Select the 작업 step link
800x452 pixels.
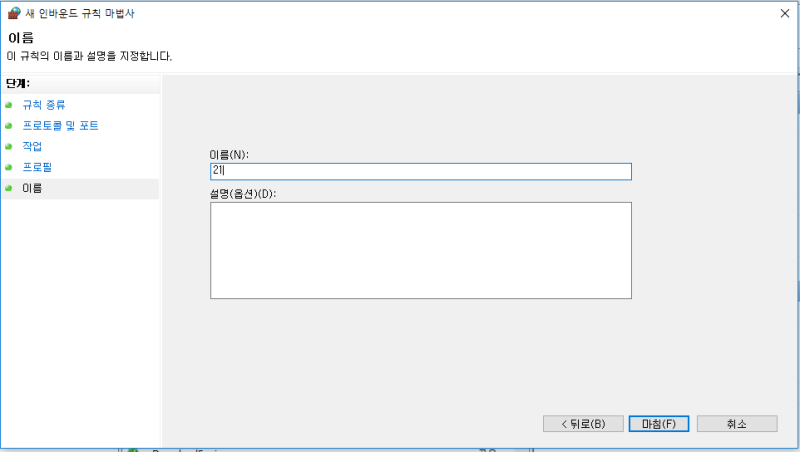(x=32, y=146)
